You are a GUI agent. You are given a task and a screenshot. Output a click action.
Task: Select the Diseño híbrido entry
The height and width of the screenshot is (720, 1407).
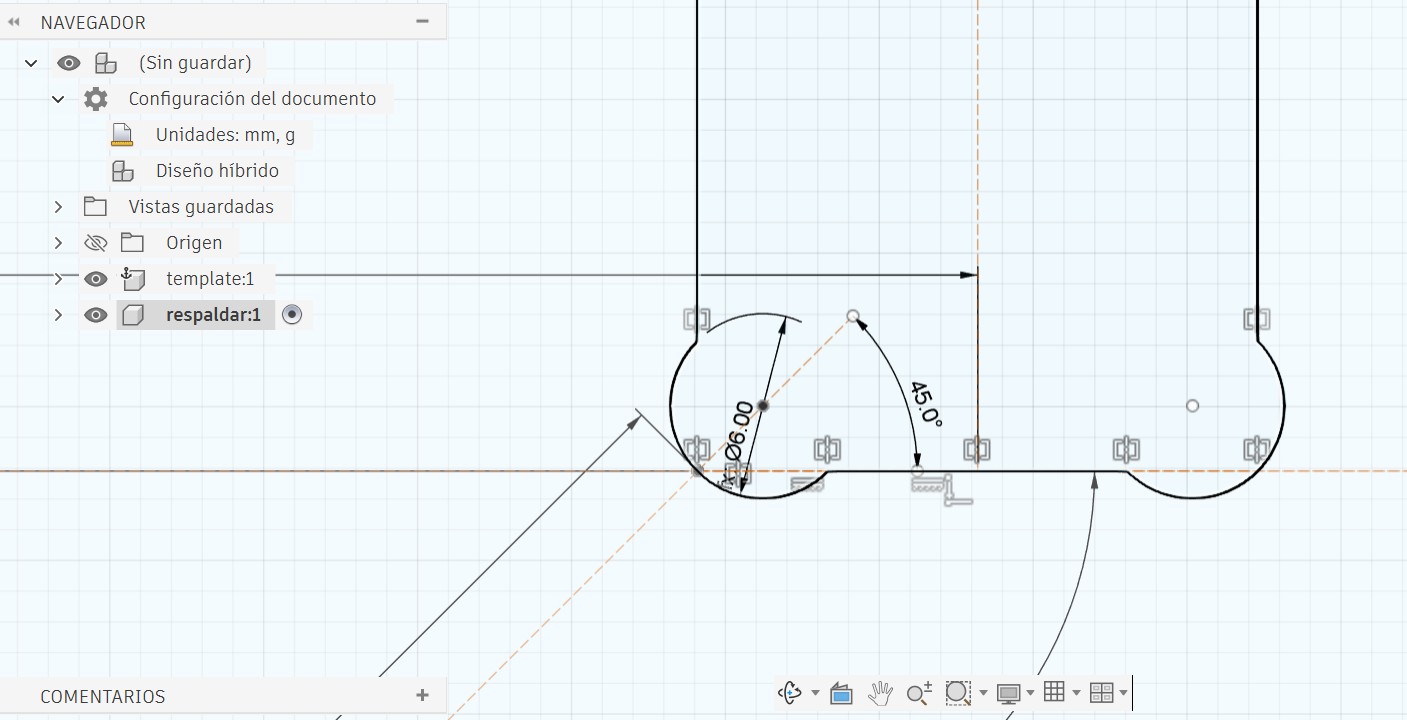217,171
